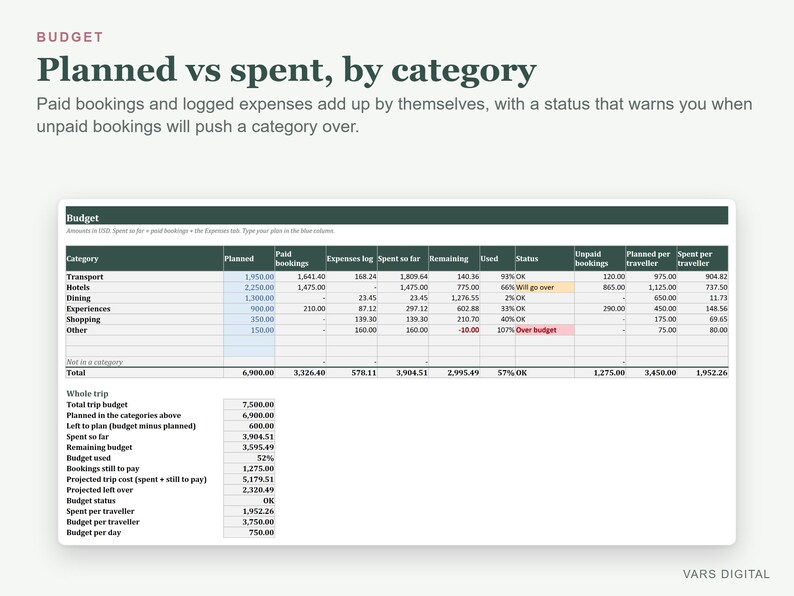This screenshot has width=794, height=596.
Task: Click the Whole trip section heading
Action: [x=87, y=393]
